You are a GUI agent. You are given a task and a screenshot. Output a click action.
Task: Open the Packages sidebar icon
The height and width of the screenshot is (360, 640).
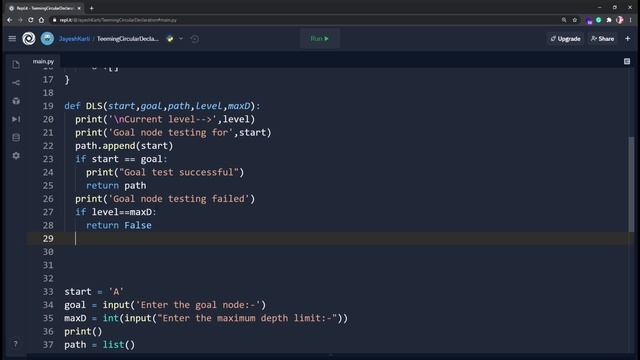point(16,101)
